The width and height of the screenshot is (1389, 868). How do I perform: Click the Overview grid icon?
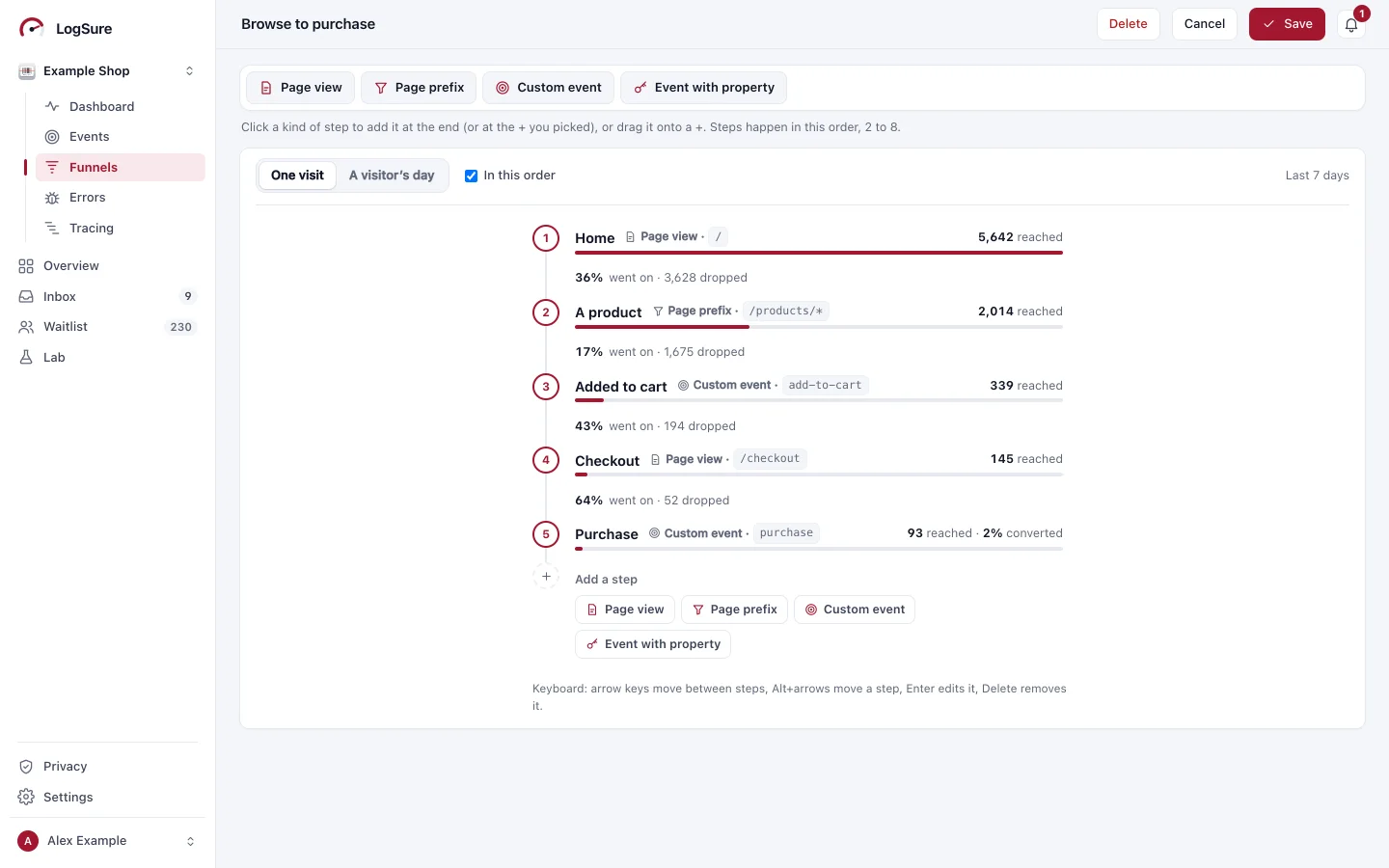pyautogui.click(x=26, y=266)
